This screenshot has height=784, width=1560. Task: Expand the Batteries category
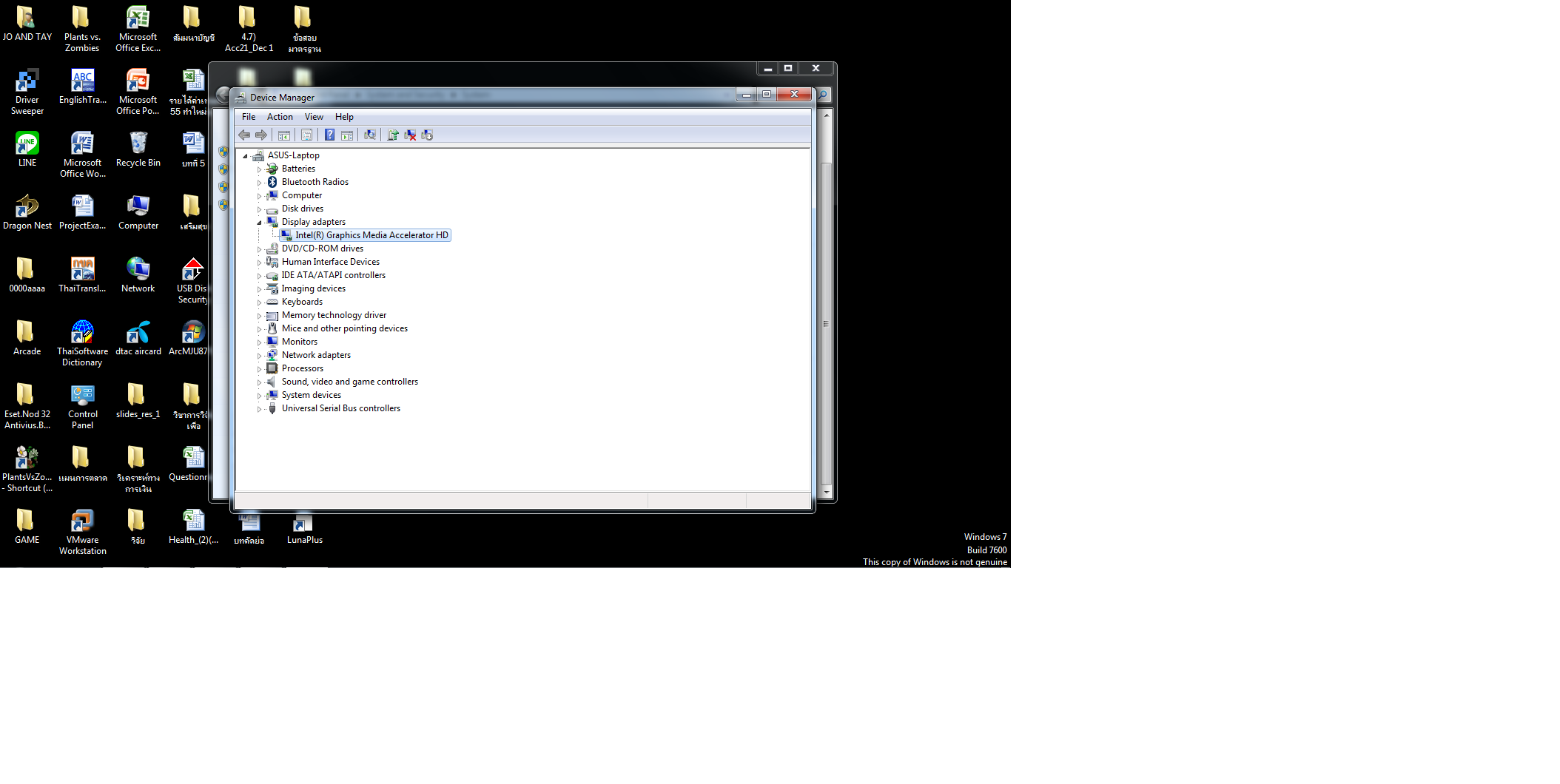point(259,169)
